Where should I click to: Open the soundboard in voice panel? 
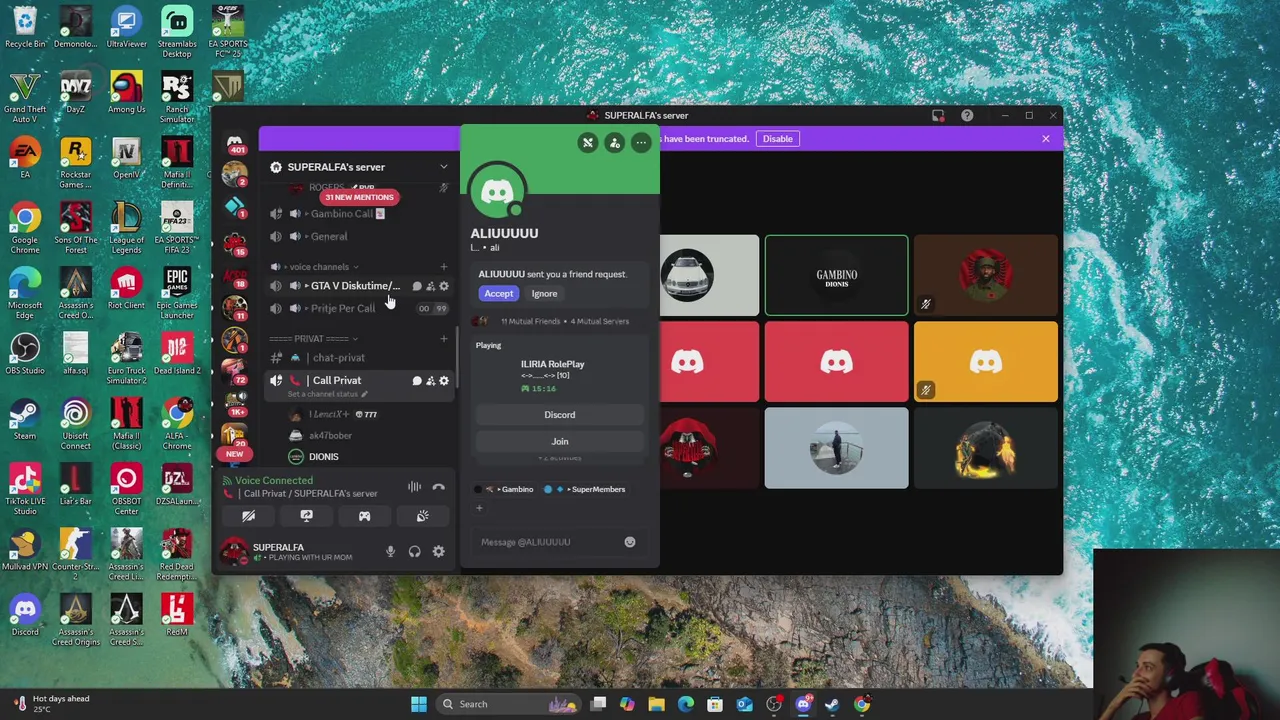422,516
